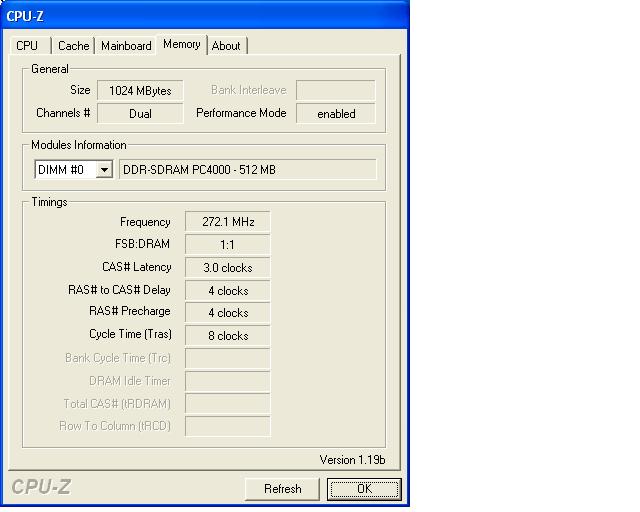This screenshot has width=640, height=512.
Task: Click the CPU-Z logo at bottom left
Action: coord(42,488)
